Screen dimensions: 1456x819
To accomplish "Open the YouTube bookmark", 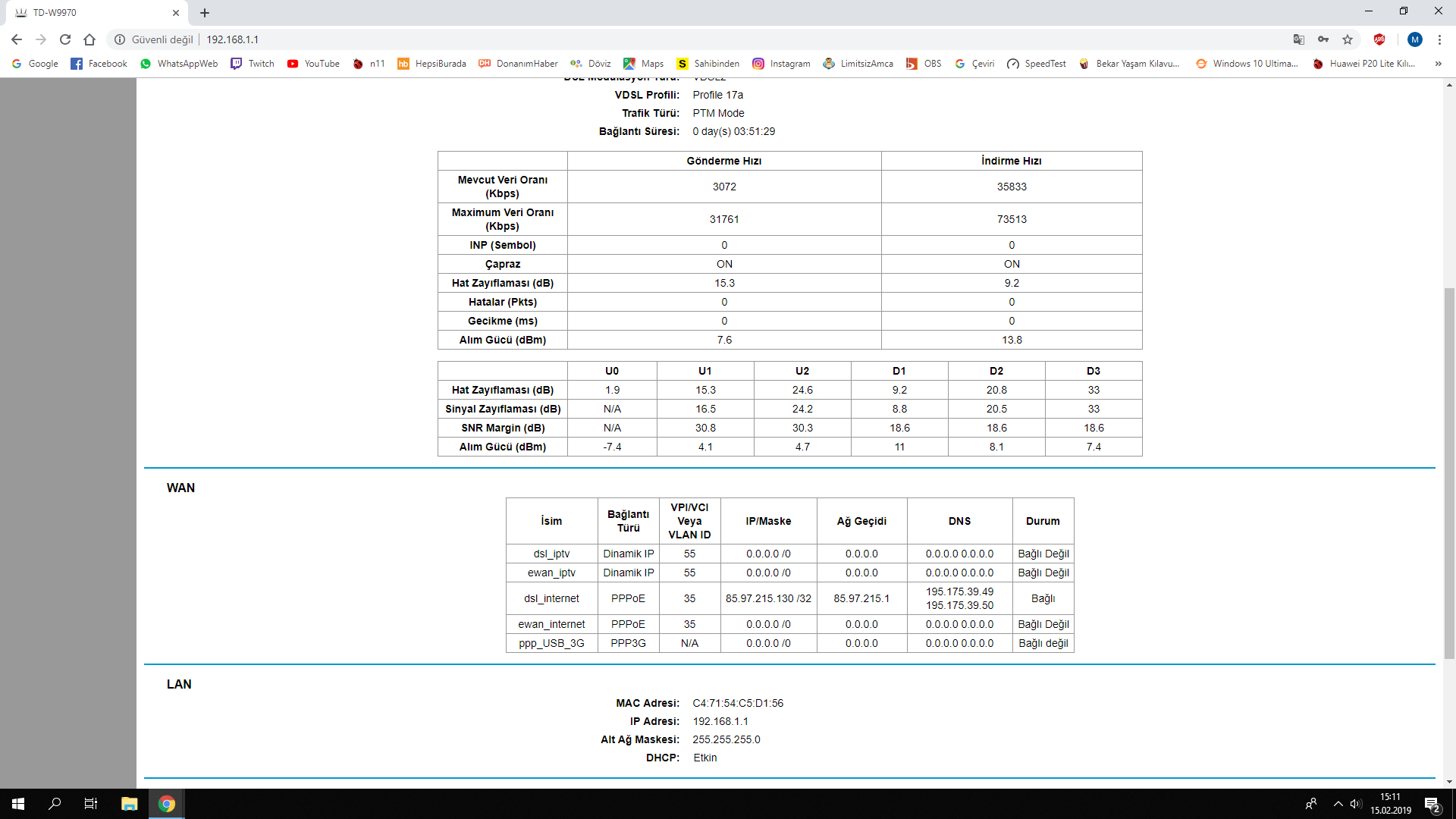I will pyautogui.click(x=313, y=64).
